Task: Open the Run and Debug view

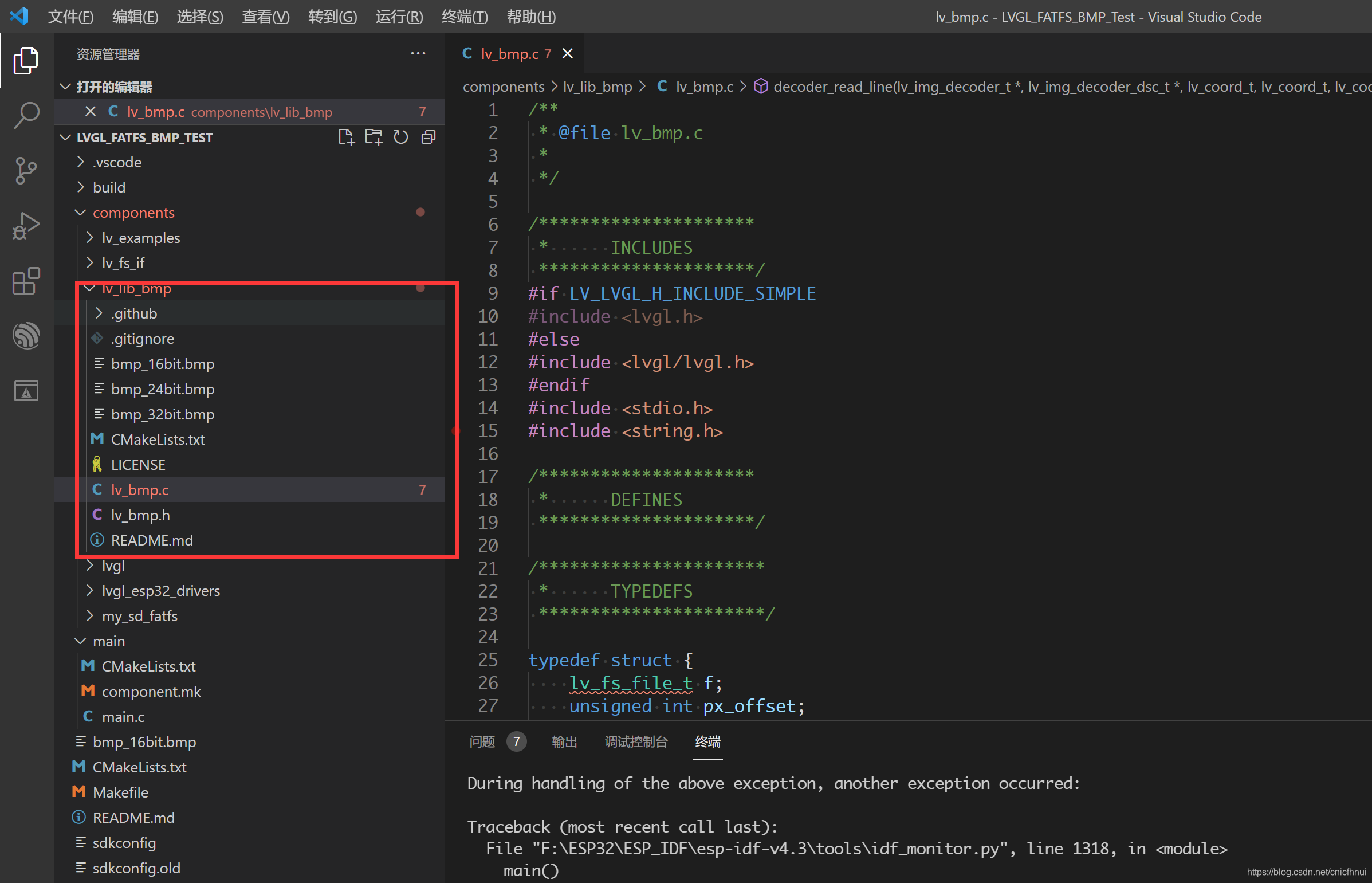Action: point(26,225)
